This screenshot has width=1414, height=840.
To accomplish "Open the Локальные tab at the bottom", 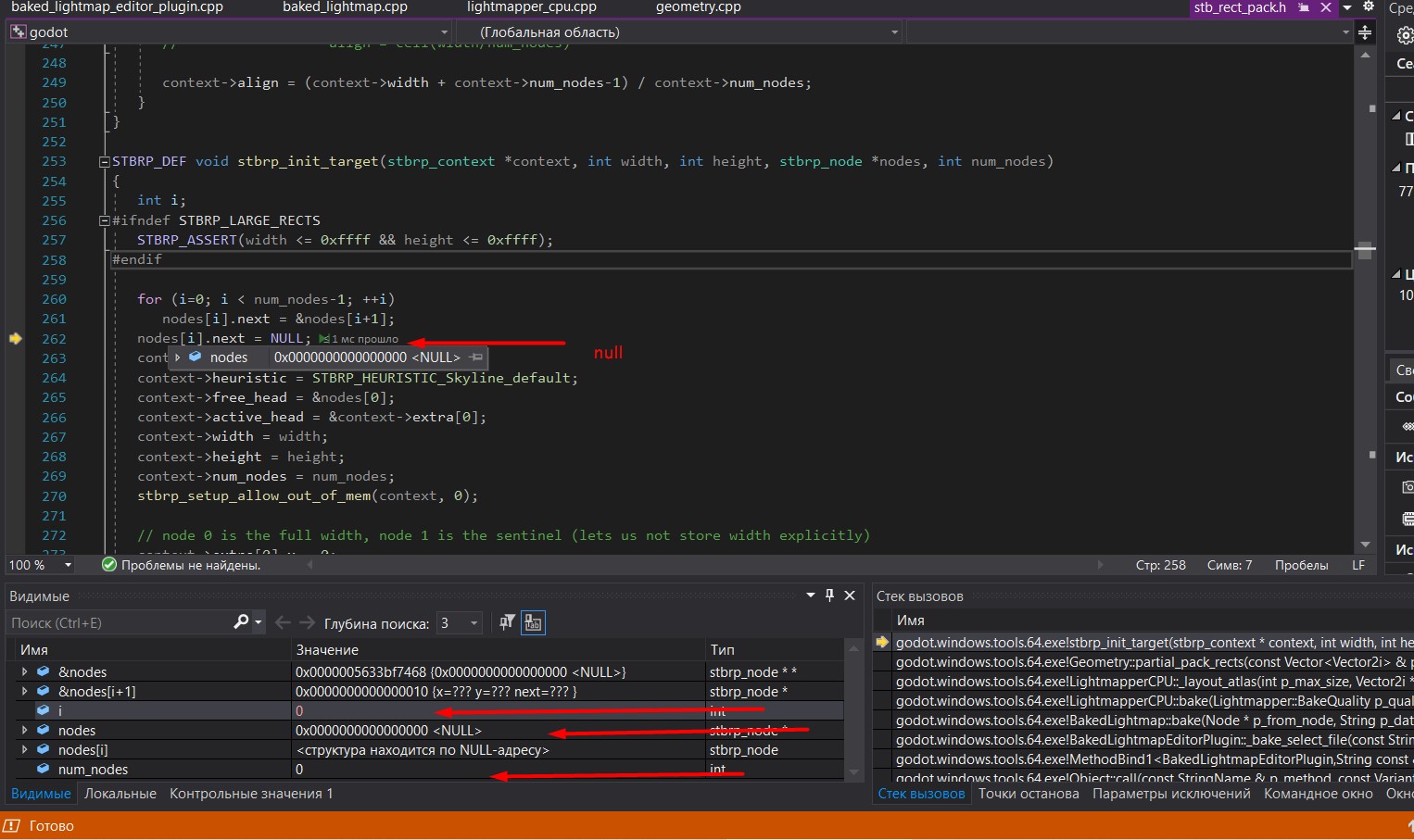I will [120, 794].
